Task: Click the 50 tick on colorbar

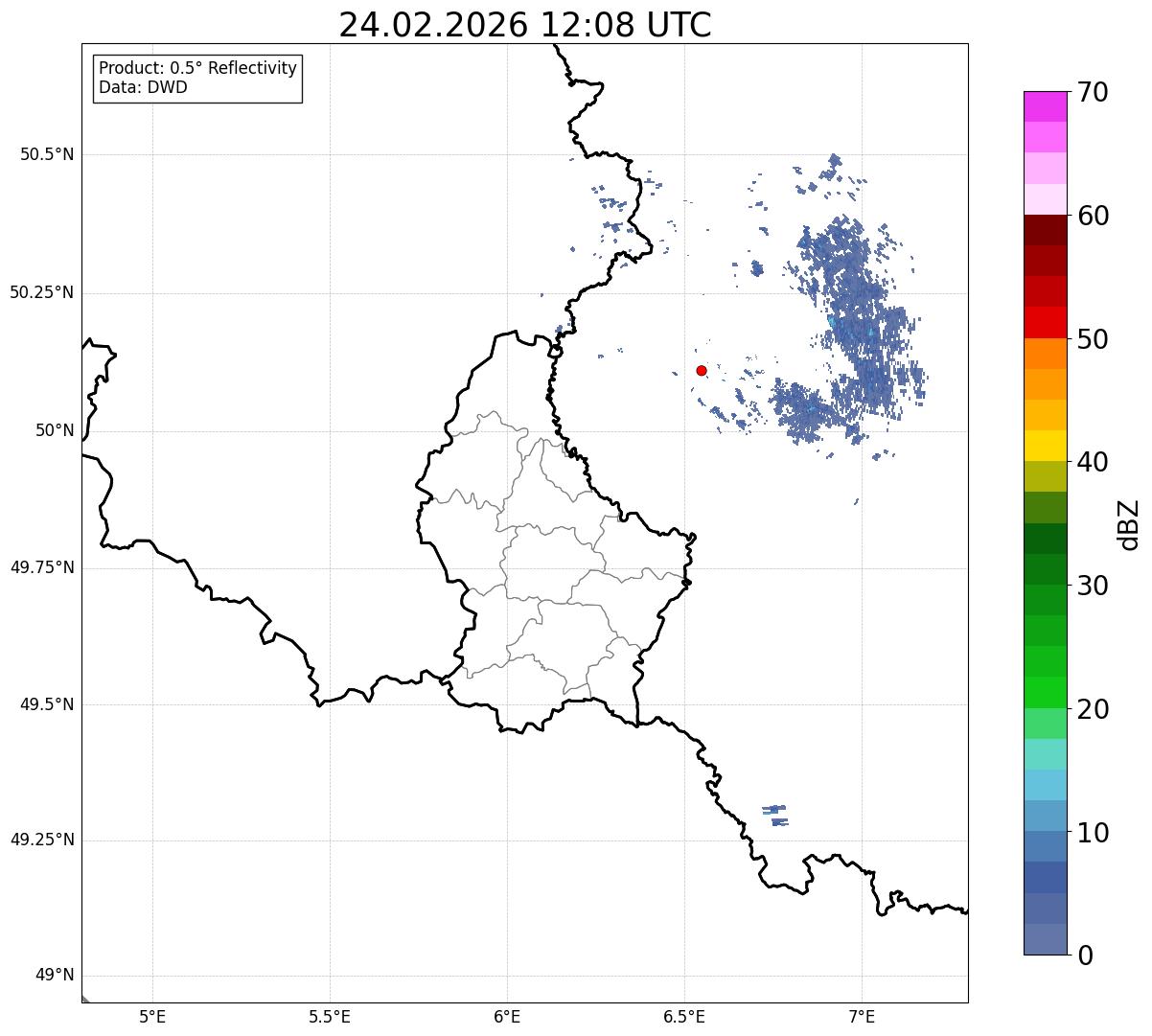Action: [1092, 339]
